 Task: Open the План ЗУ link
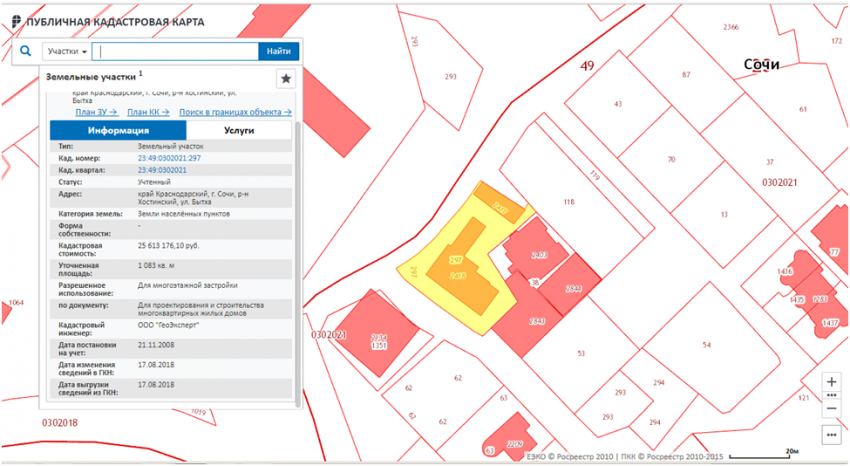coord(96,112)
